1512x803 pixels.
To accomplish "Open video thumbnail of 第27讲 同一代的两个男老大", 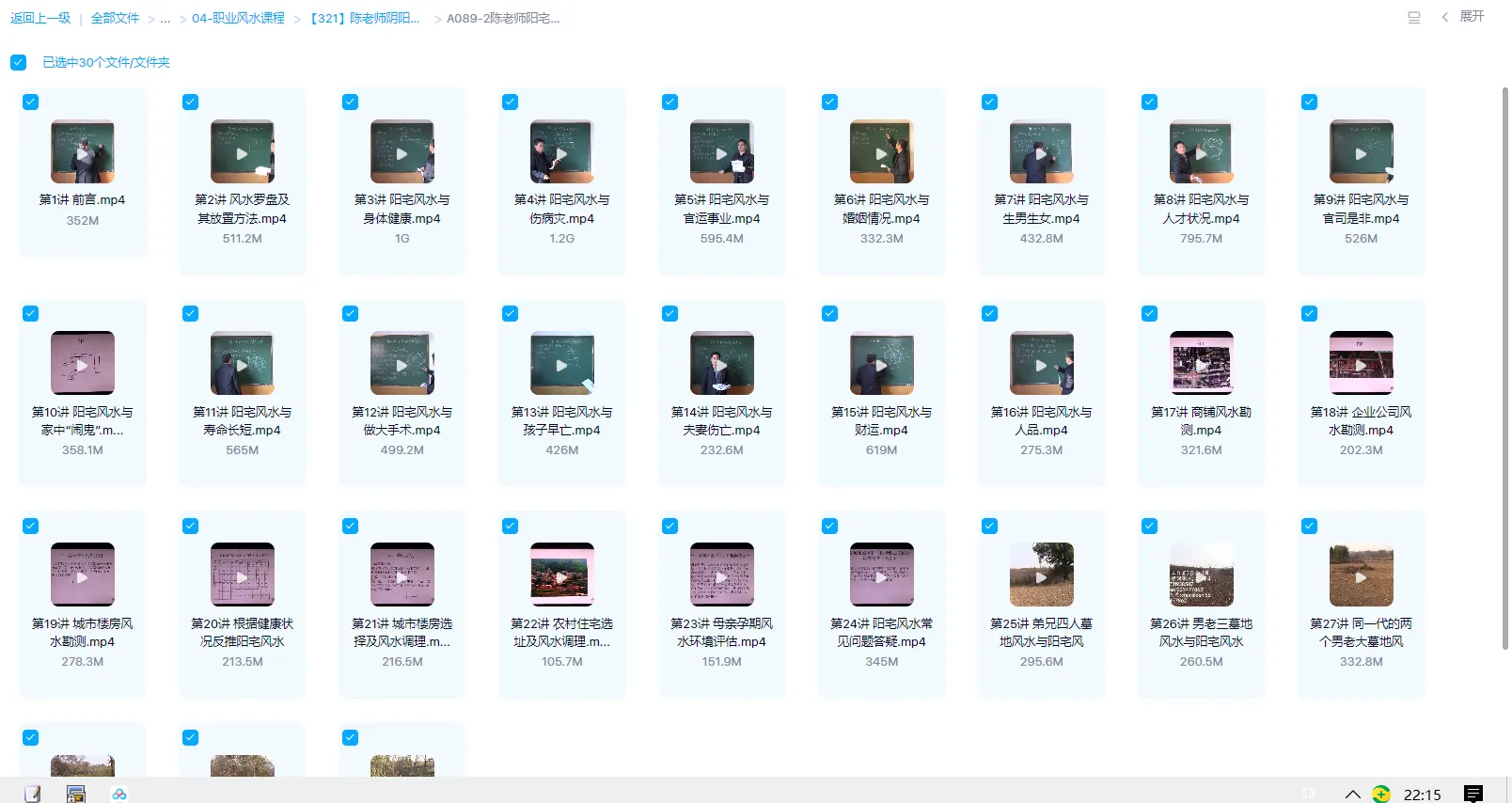I will click(x=1362, y=575).
